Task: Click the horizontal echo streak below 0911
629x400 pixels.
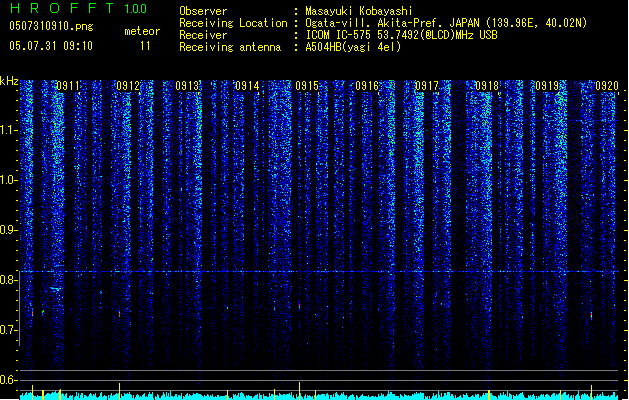Action: coord(55,288)
